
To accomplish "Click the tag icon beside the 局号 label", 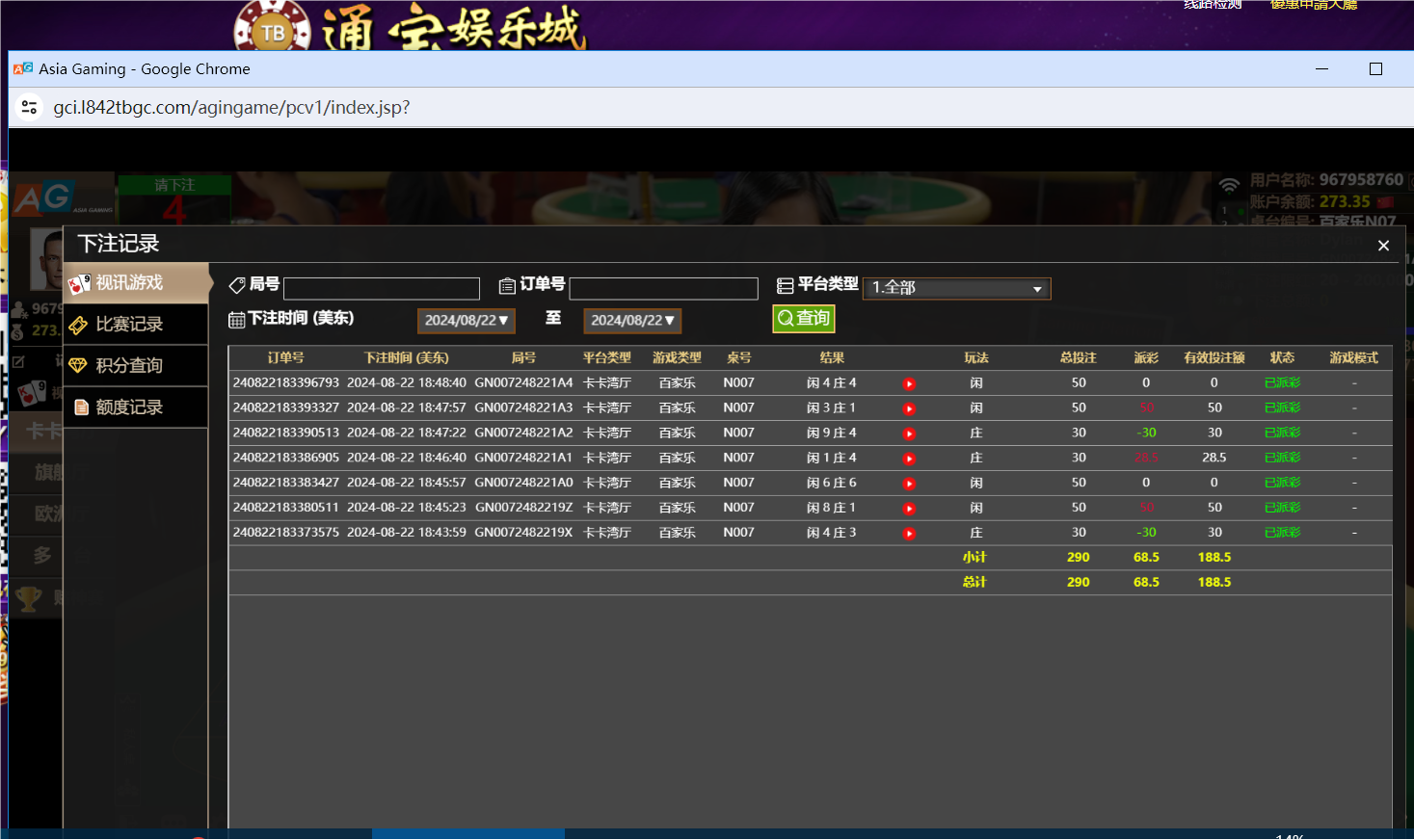I will click(236, 285).
